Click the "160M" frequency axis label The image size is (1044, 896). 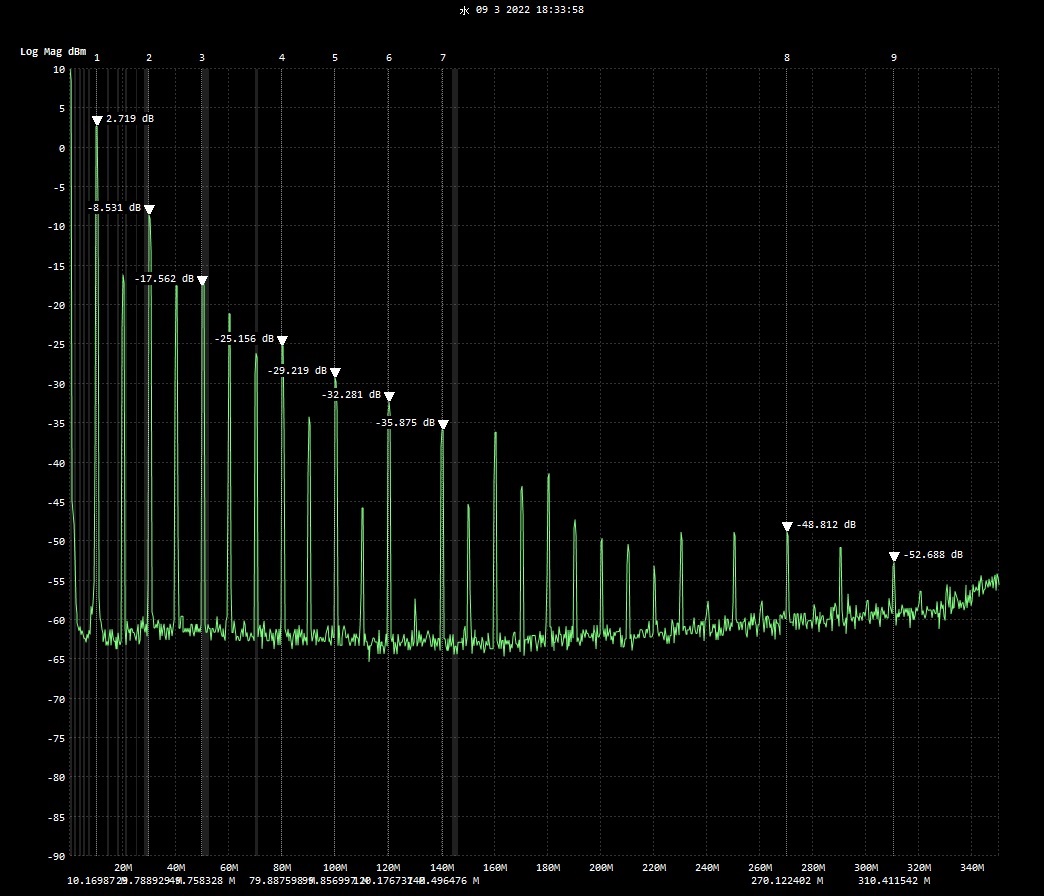coord(495,867)
